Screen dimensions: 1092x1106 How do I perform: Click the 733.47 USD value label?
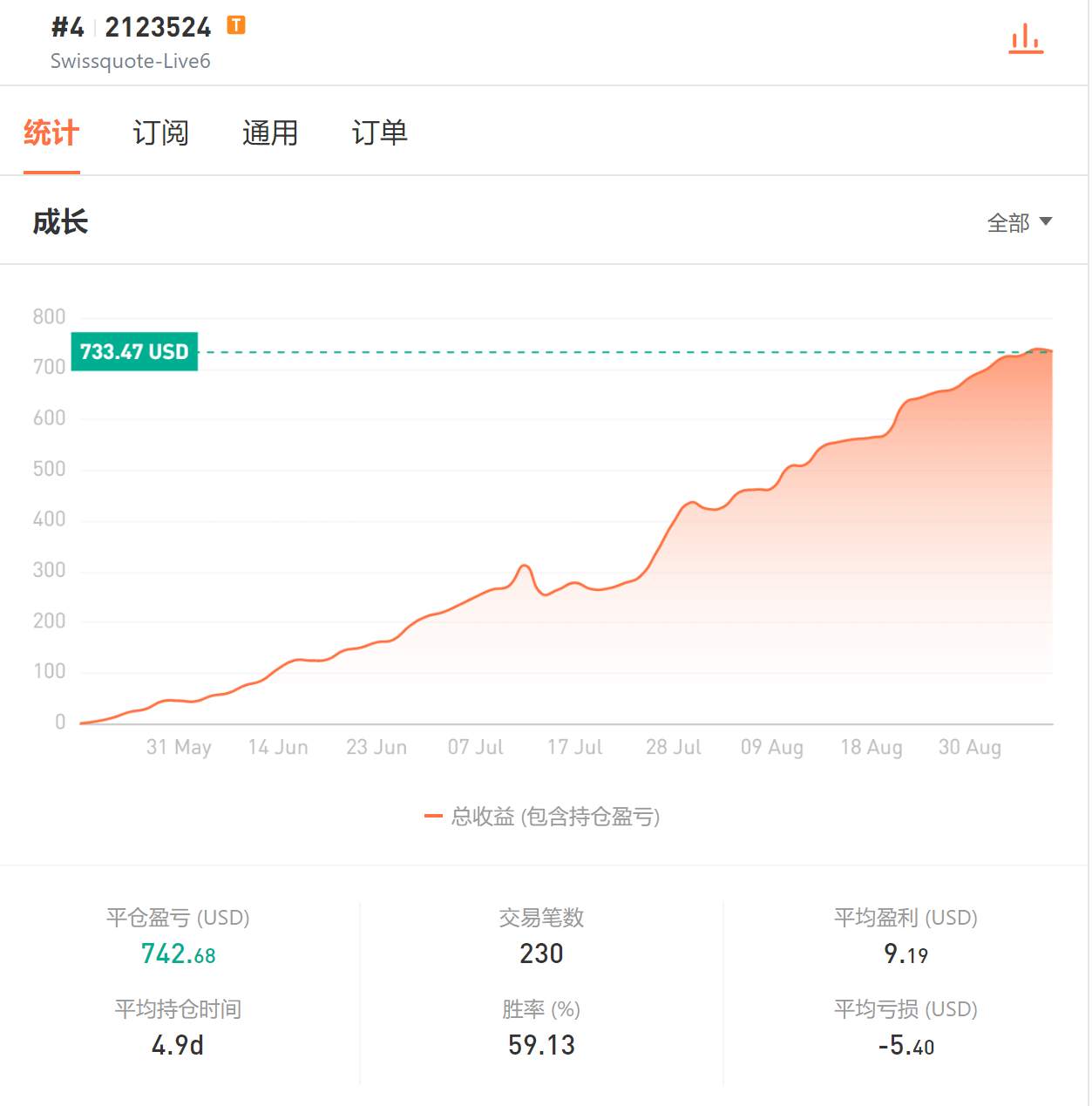[x=134, y=351]
